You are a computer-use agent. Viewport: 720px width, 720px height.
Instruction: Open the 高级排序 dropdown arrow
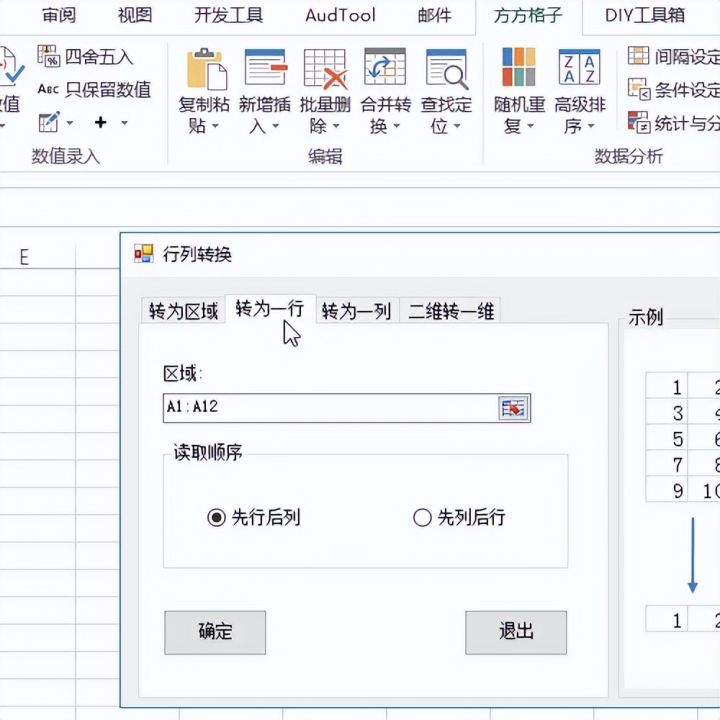[591, 126]
